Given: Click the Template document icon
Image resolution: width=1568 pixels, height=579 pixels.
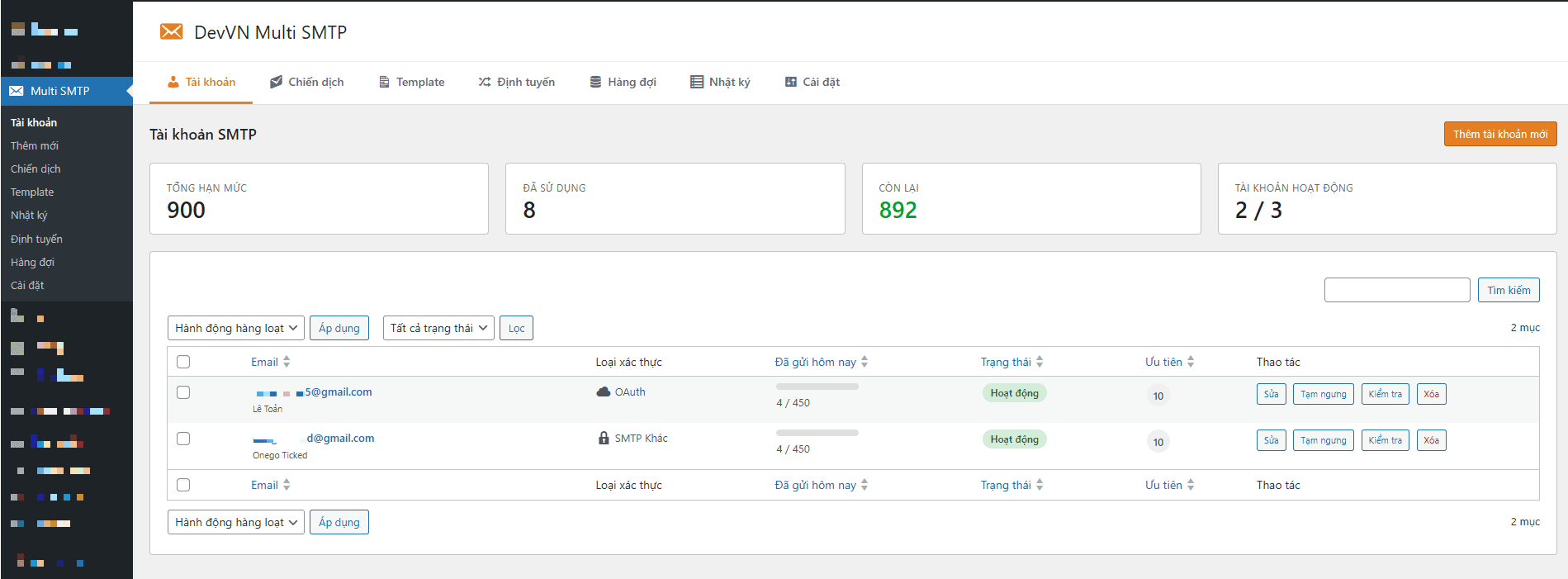Looking at the screenshot, I should coord(384,82).
